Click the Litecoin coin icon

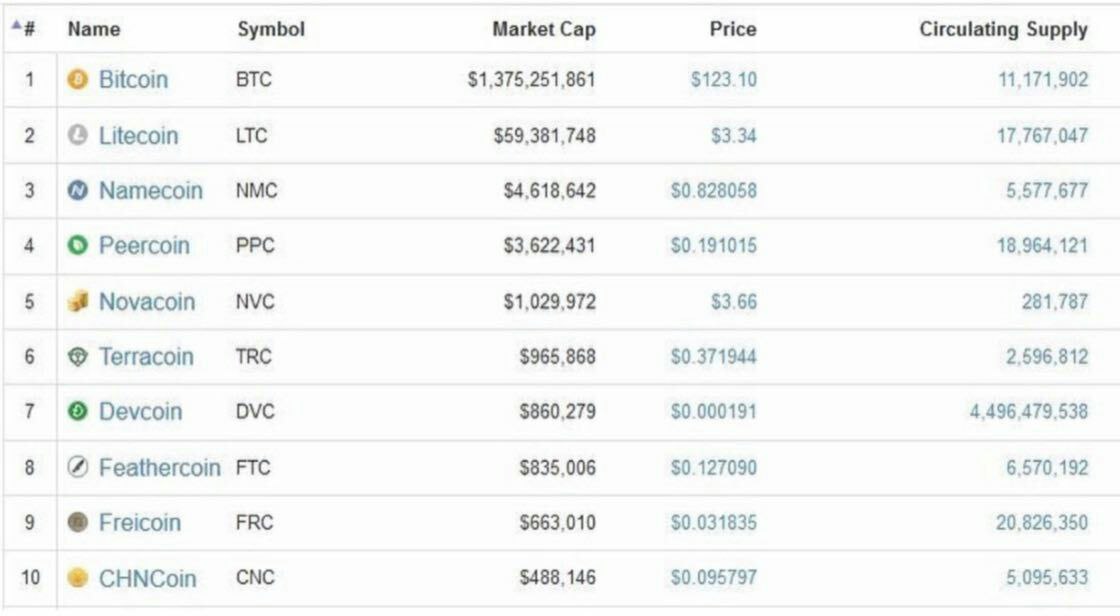pos(77,136)
